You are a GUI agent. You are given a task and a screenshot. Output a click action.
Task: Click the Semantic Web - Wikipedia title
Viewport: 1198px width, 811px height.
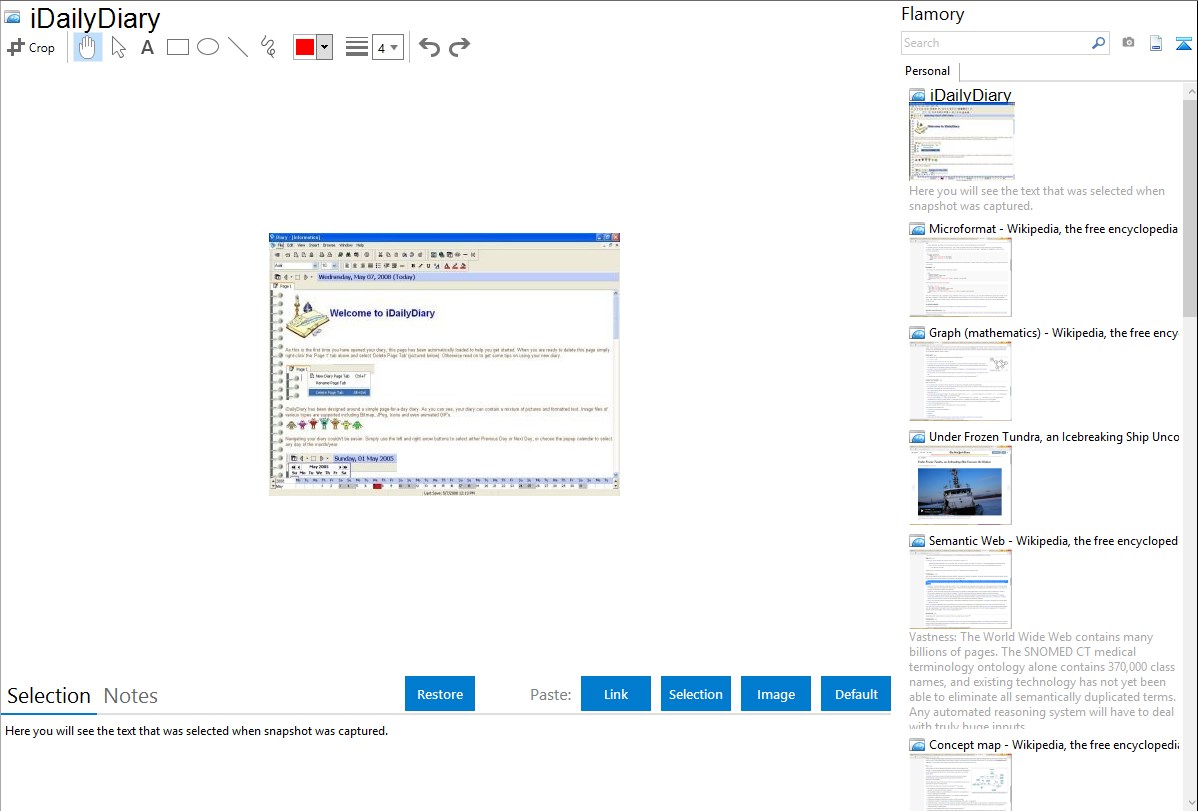click(1053, 540)
